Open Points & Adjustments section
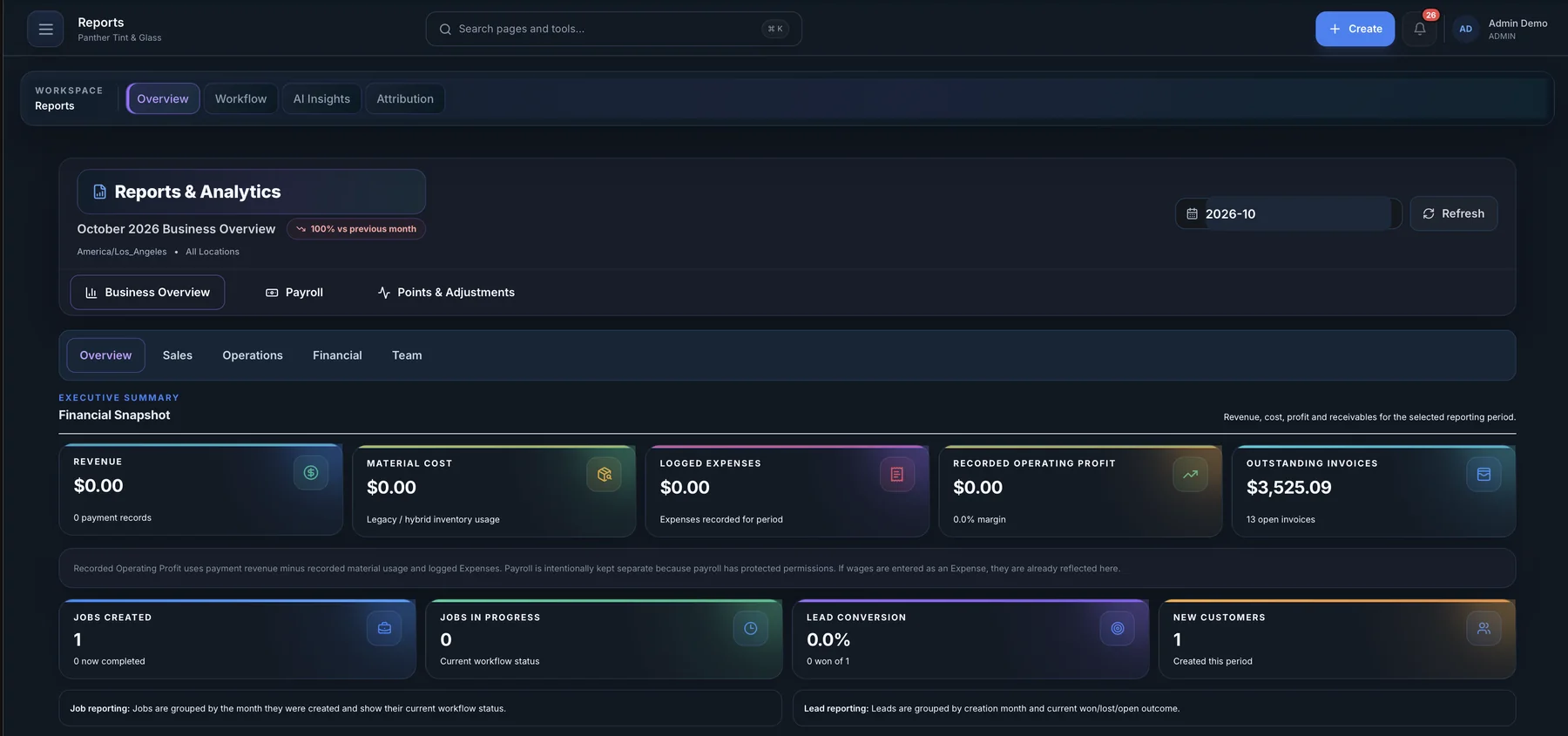 [x=446, y=293]
